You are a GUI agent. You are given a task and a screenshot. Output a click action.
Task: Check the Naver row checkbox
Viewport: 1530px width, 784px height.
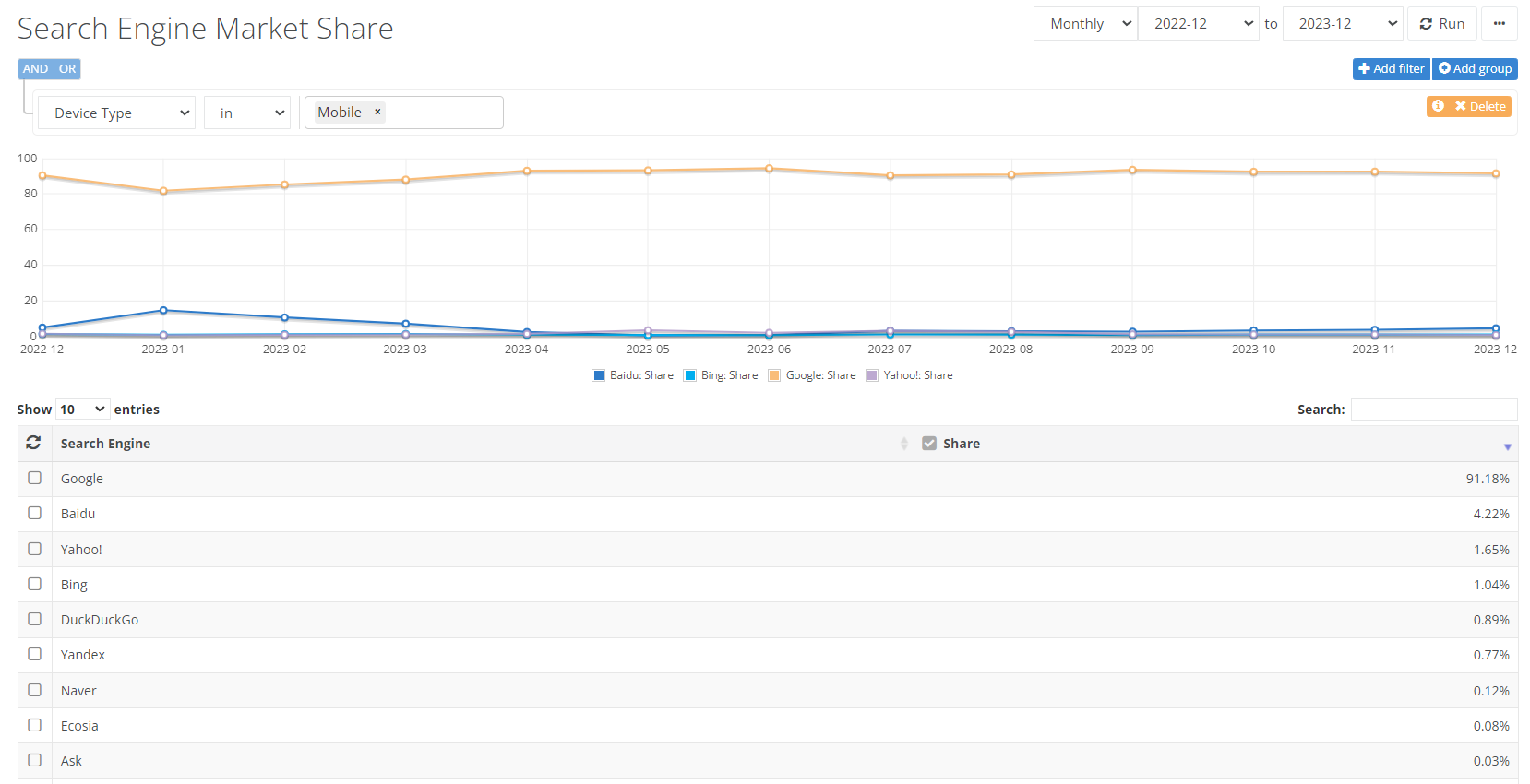[35, 690]
